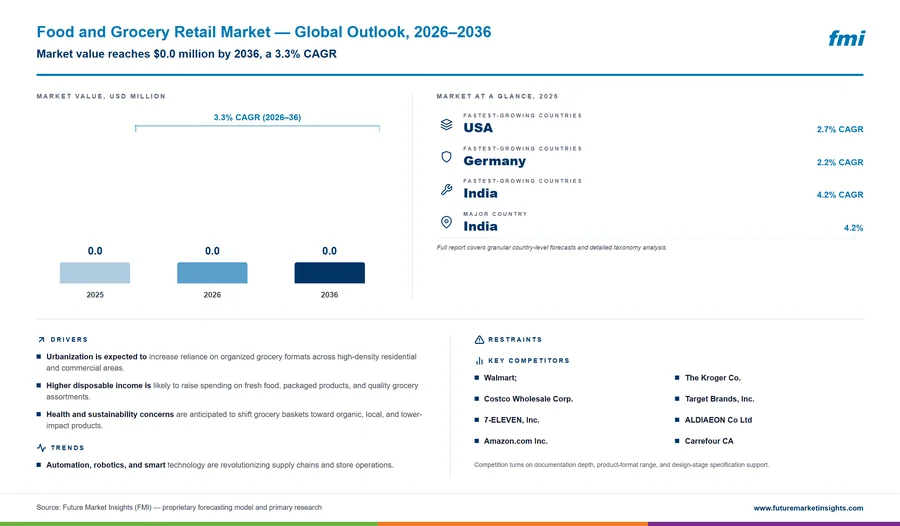This screenshot has height=526, width=900.
Task: Select the medium blue 2026 bar
Action: click(x=212, y=273)
